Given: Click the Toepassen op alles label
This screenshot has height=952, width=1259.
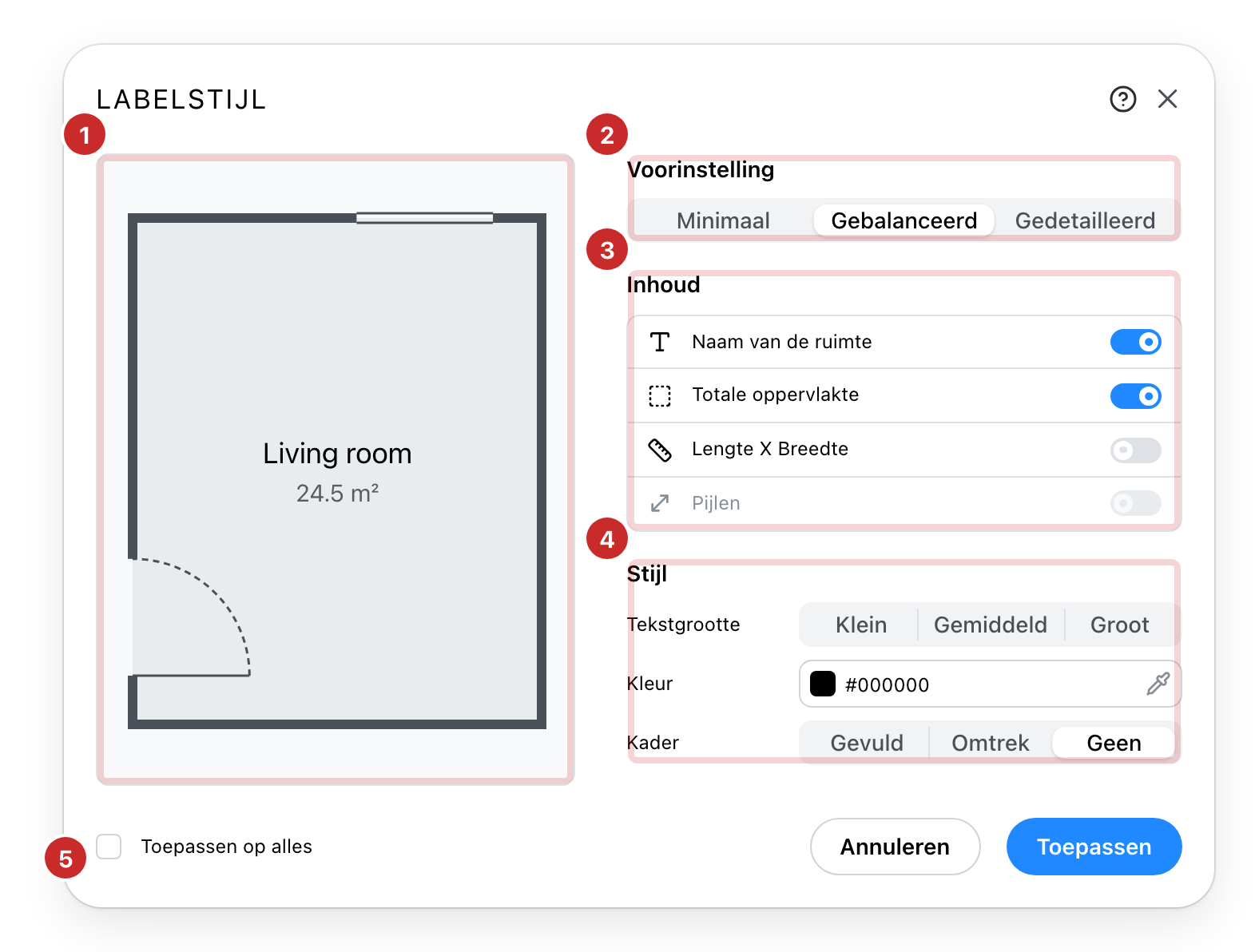Looking at the screenshot, I should [227, 847].
